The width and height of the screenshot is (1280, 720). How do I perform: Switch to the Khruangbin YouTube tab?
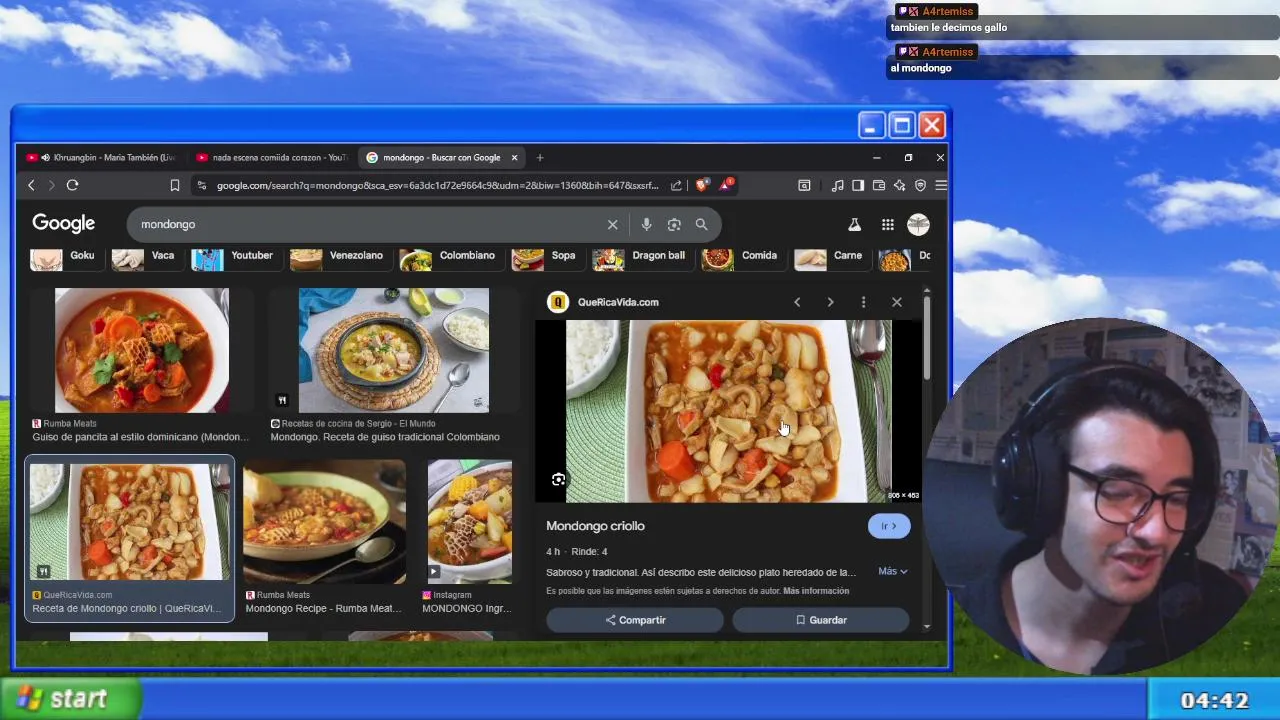(102, 157)
